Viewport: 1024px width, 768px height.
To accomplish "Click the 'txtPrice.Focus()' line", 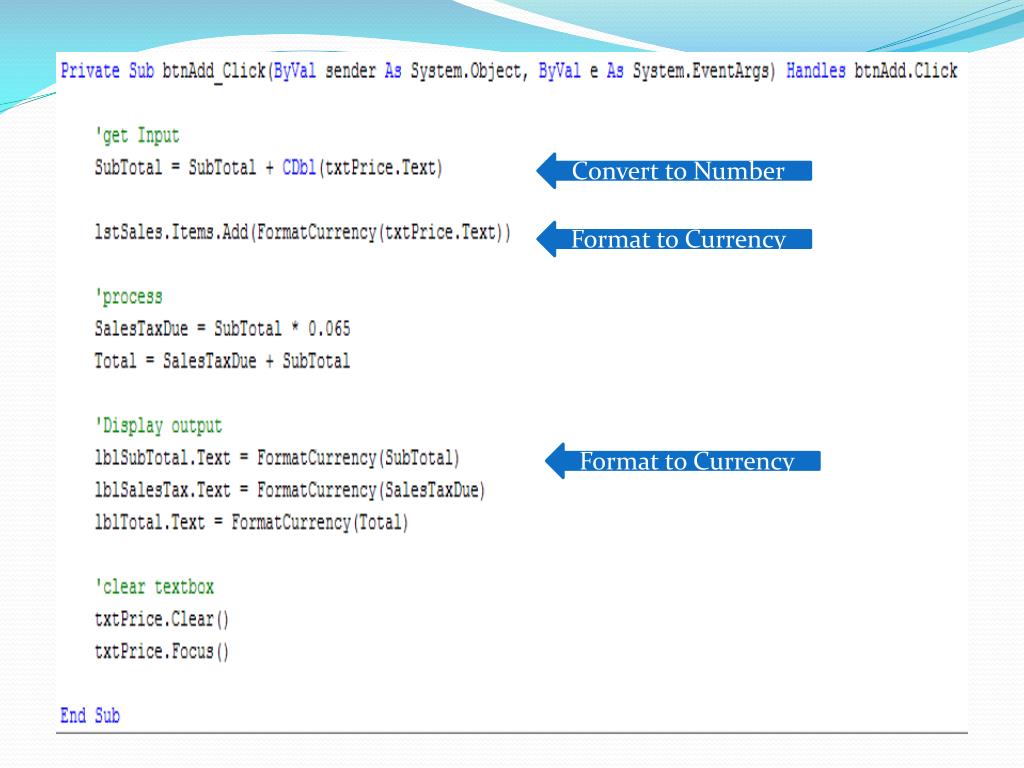I will (162, 652).
